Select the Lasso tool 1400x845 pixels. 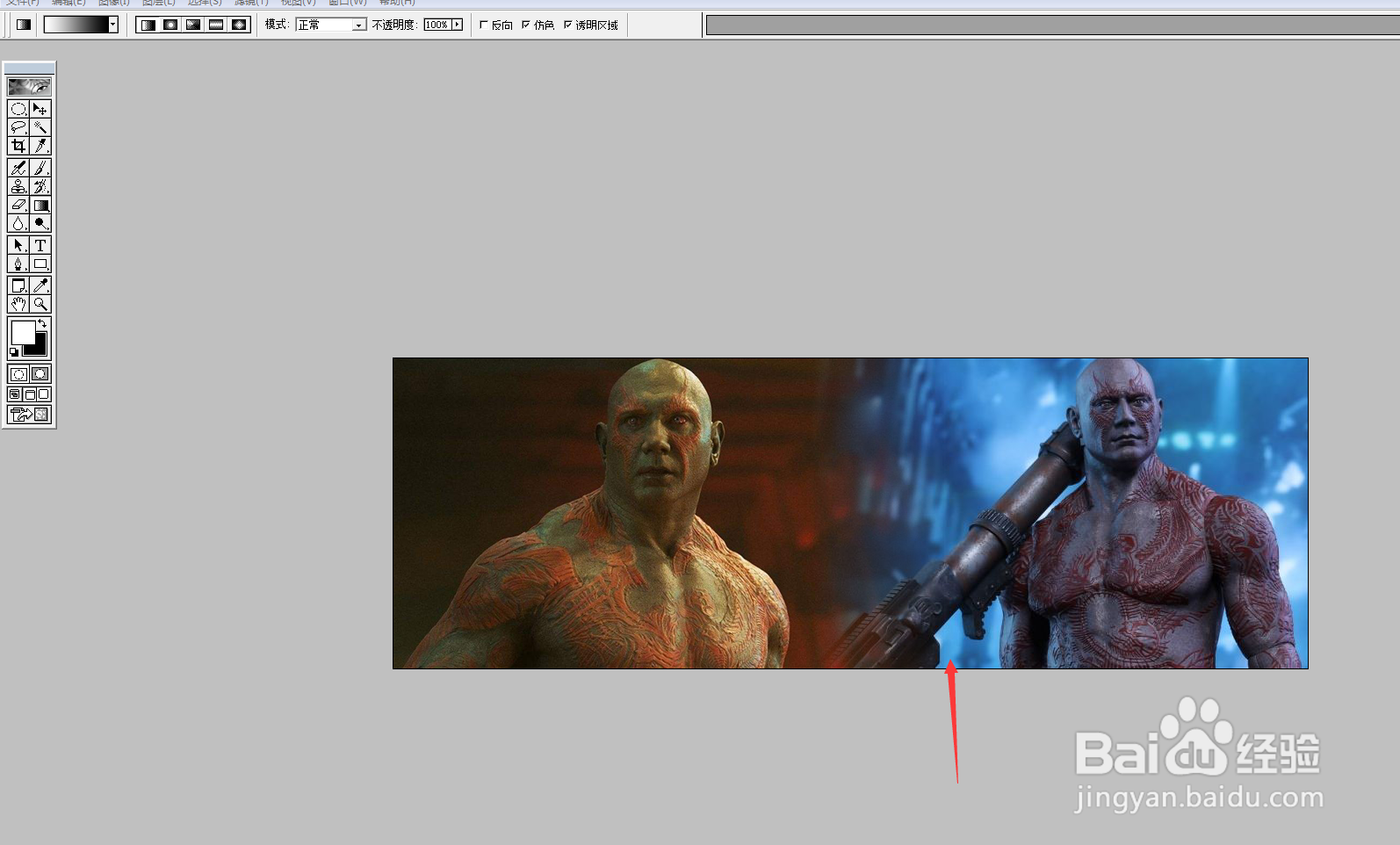coord(18,127)
